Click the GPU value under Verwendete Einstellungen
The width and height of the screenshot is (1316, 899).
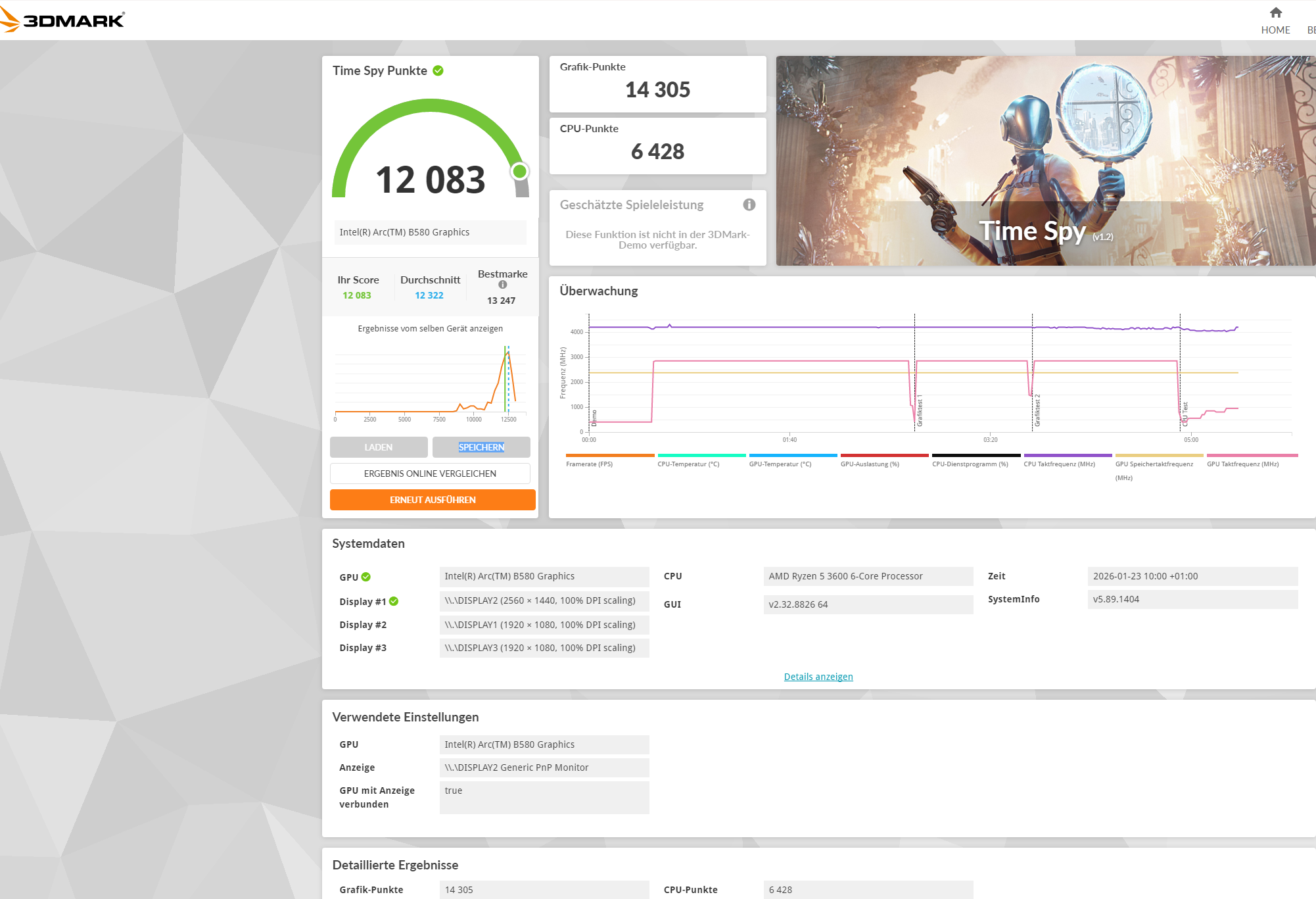click(x=544, y=744)
